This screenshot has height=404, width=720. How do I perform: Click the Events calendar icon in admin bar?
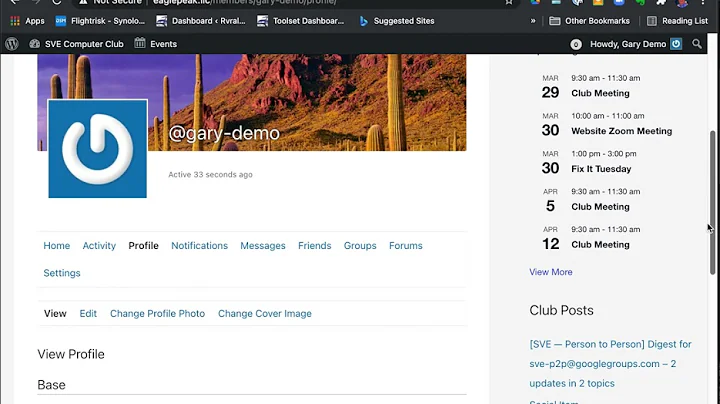tap(140, 44)
